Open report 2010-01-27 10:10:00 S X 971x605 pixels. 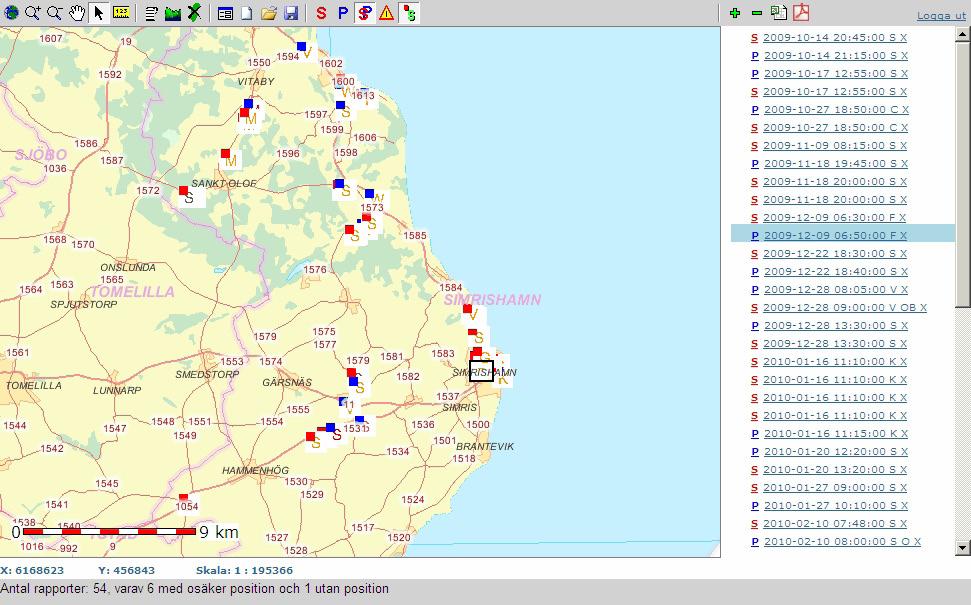836,505
